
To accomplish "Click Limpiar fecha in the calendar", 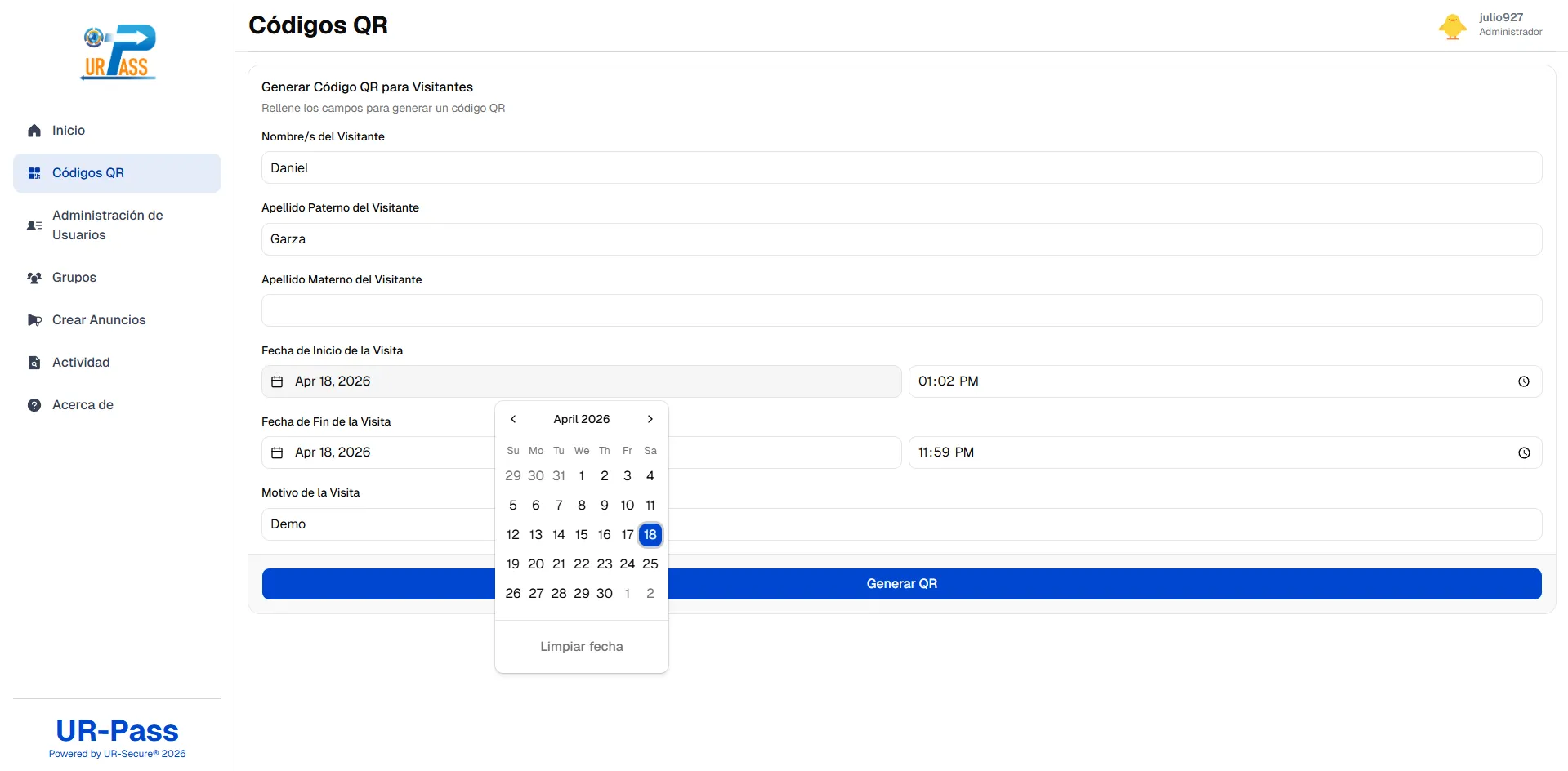I will 582,646.
